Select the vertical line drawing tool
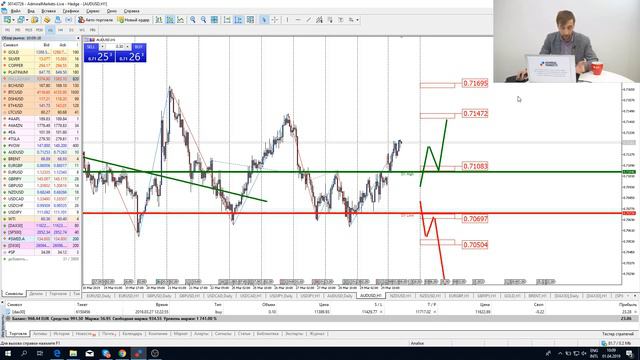Image resolution: width=640 pixels, height=360 pixels. click(x=287, y=20)
